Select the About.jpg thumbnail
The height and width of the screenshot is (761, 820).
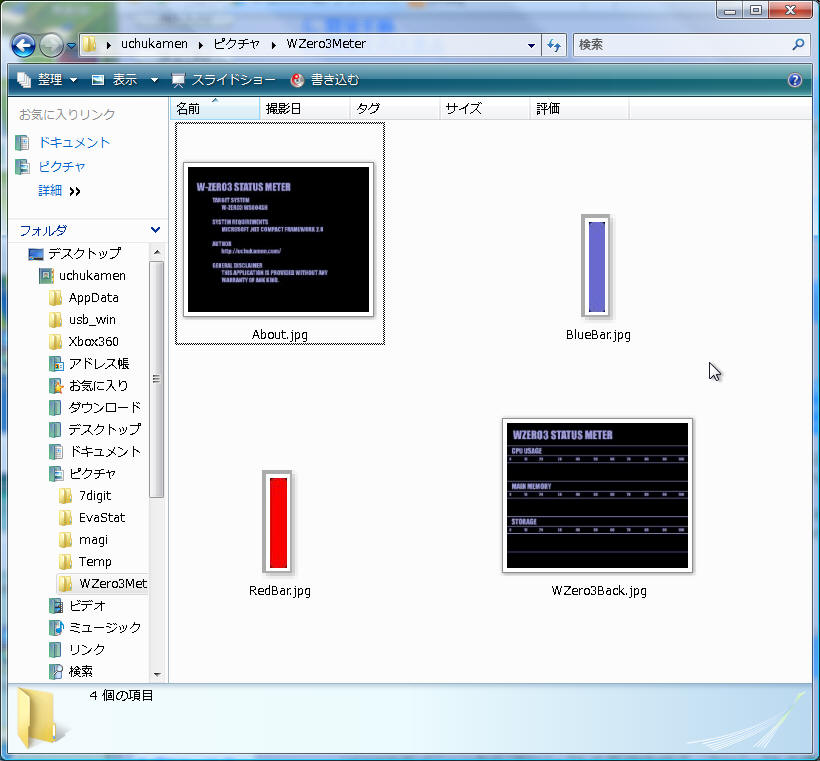pyautogui.click(x=279, y=240)
